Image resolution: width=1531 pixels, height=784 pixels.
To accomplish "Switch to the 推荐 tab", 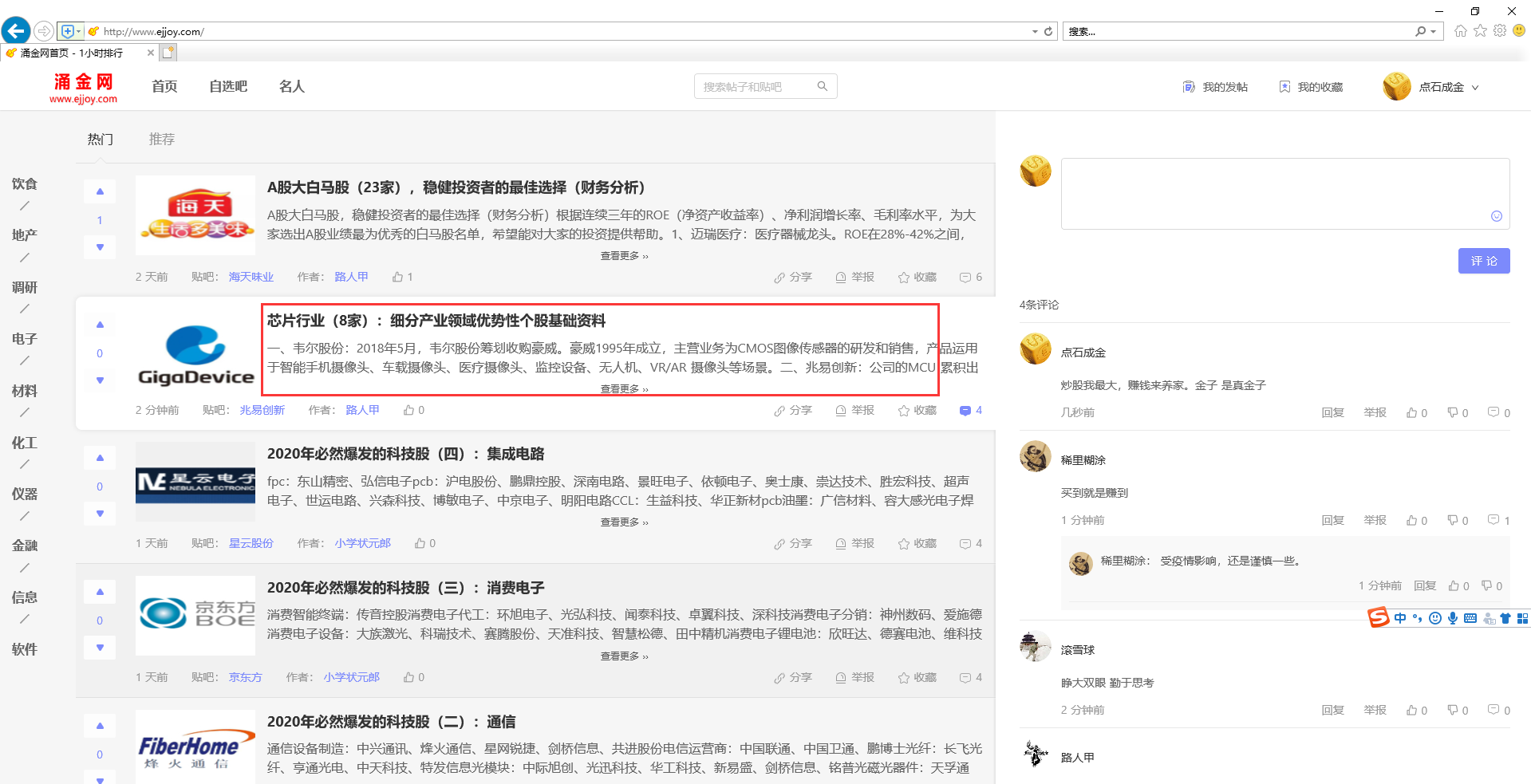I will point(162,139).
